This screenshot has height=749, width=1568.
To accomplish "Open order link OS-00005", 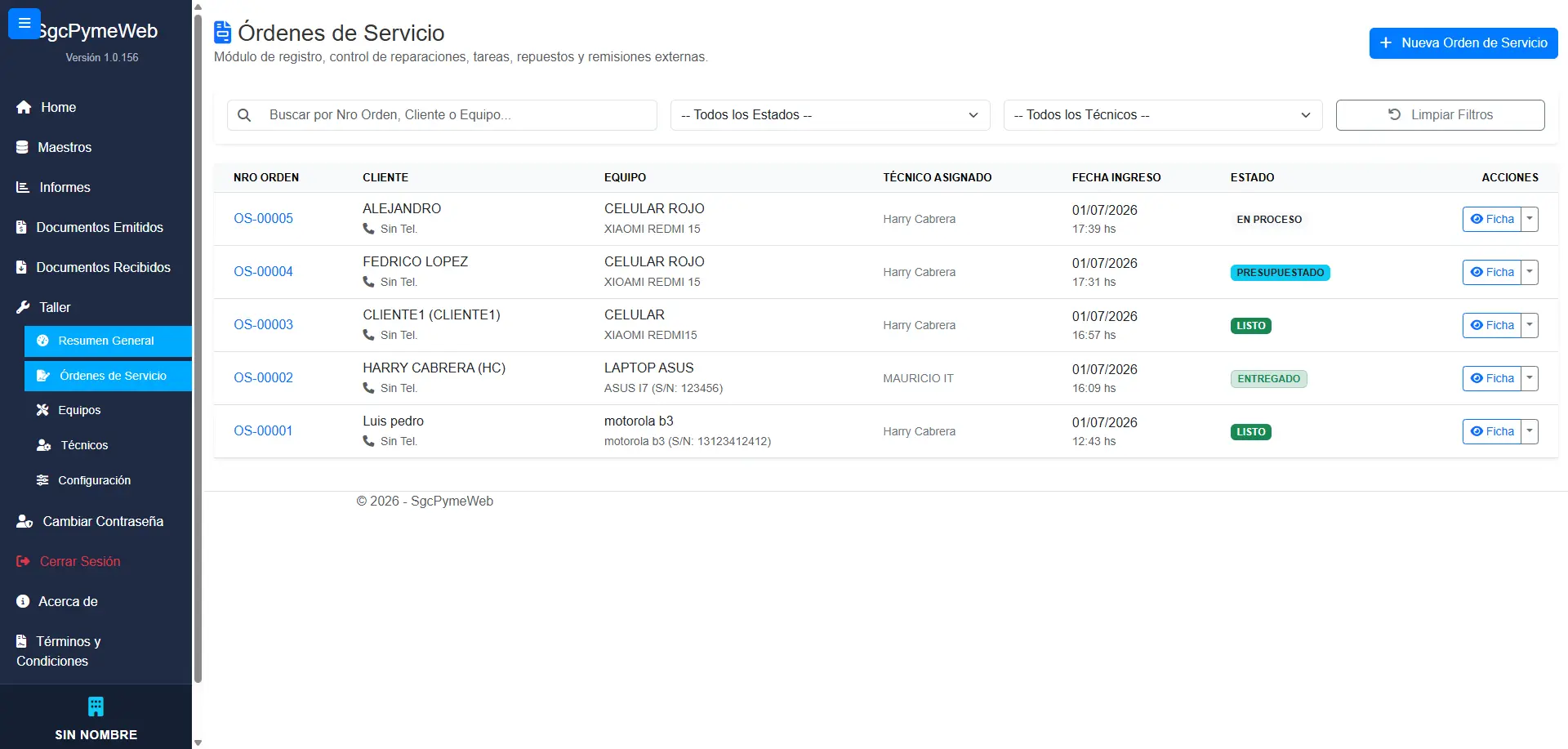I will [x=263, y=219].
